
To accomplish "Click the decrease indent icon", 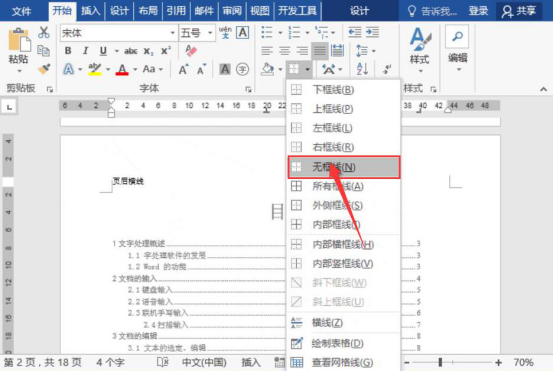I will point(354,33).
